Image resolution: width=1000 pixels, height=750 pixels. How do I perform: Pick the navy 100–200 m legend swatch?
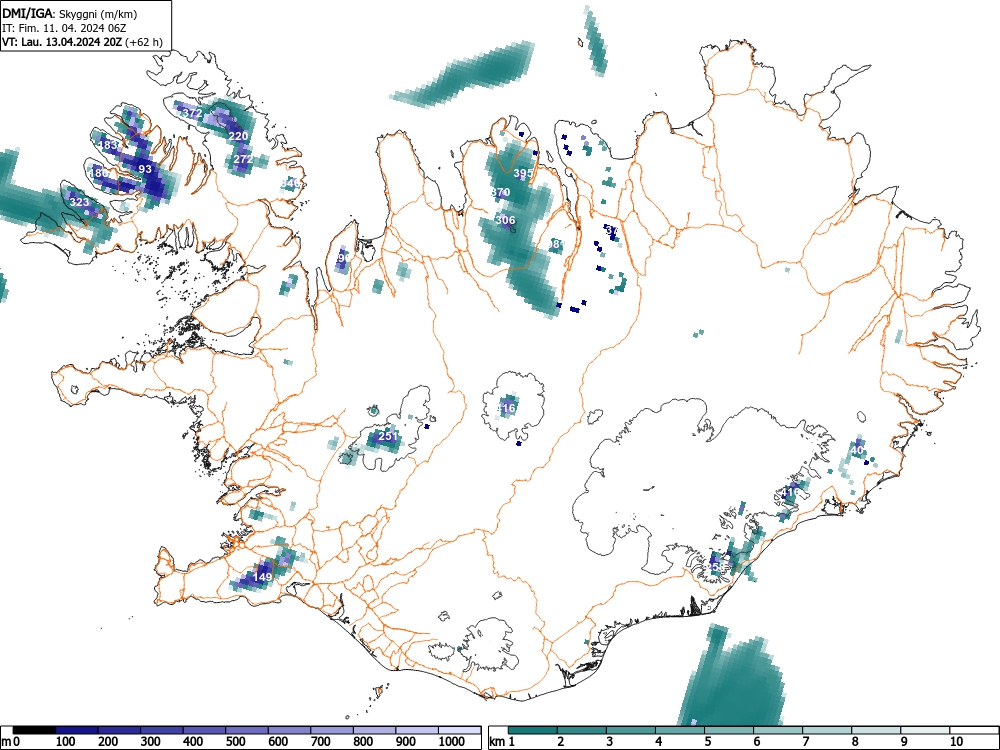point(77,730)
